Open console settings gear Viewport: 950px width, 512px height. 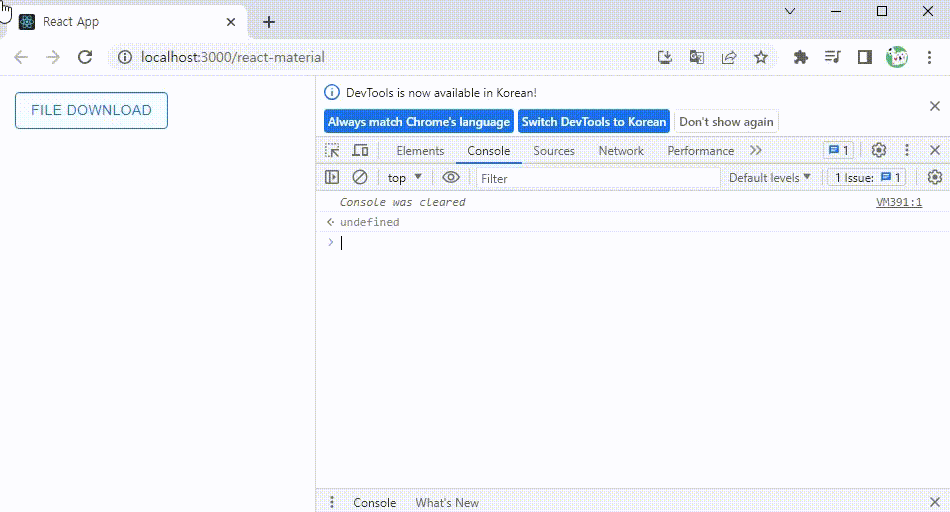tap(935, 177)
